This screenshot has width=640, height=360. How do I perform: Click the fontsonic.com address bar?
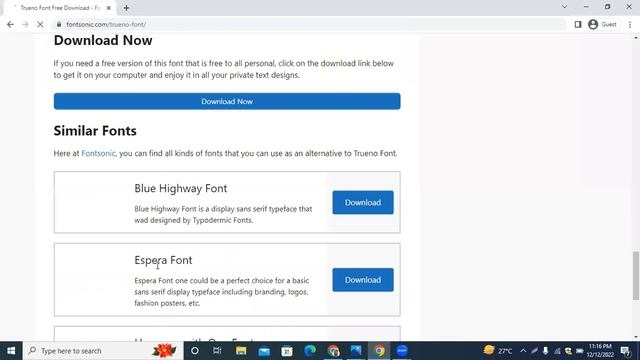(x=310, y=24)
